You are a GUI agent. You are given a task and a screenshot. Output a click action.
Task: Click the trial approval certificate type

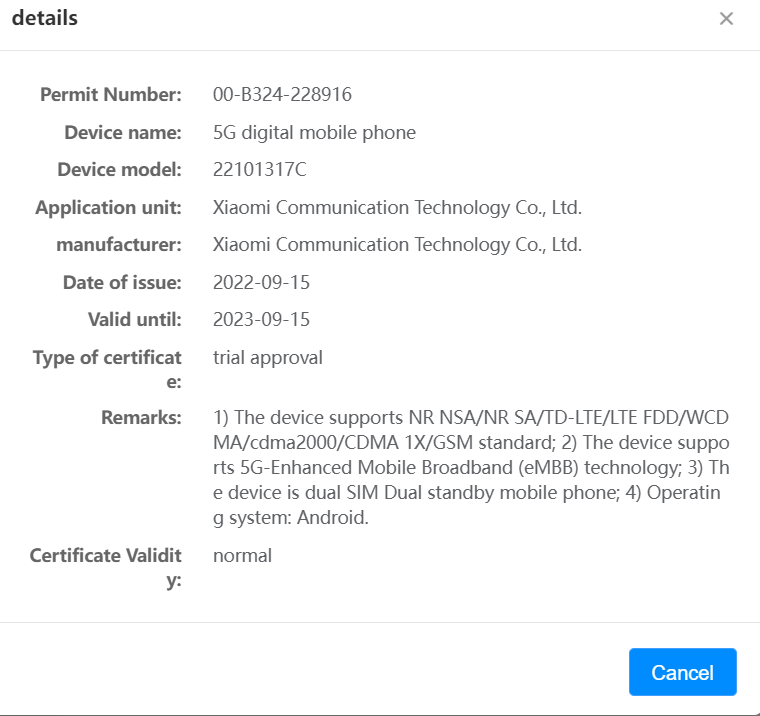pos(268,358)
